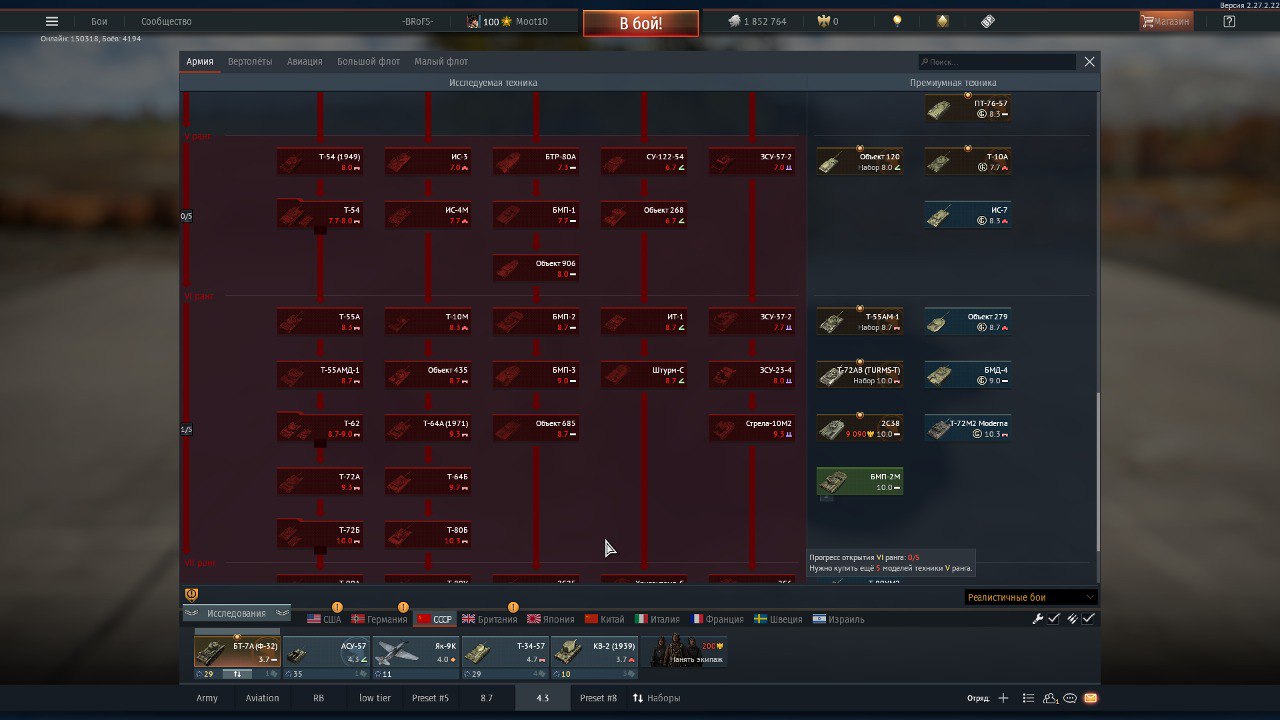The width and height of the screenshot is (1280, 720).
Task: Open the Бои menu
Action: (99, 21)
